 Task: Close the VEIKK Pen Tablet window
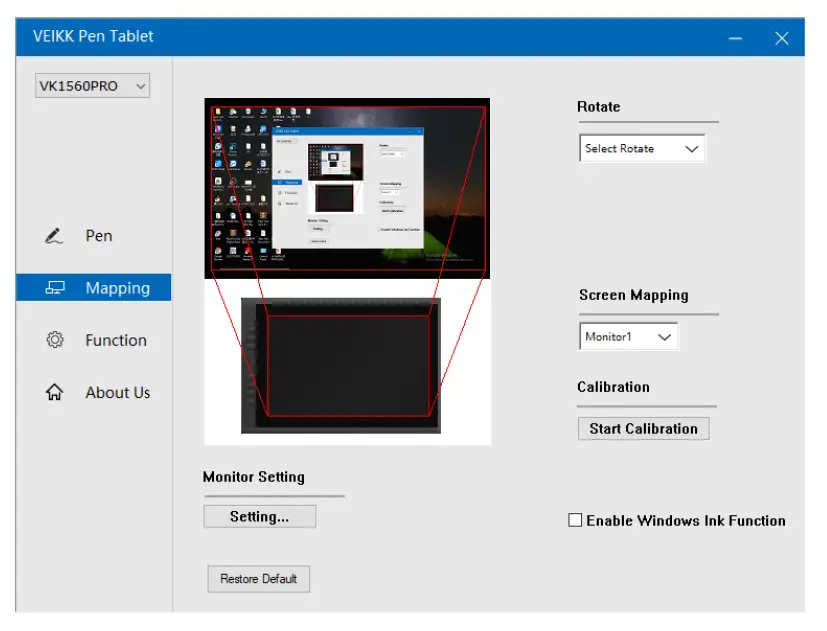pyautogui.click(x=781, y=36)
